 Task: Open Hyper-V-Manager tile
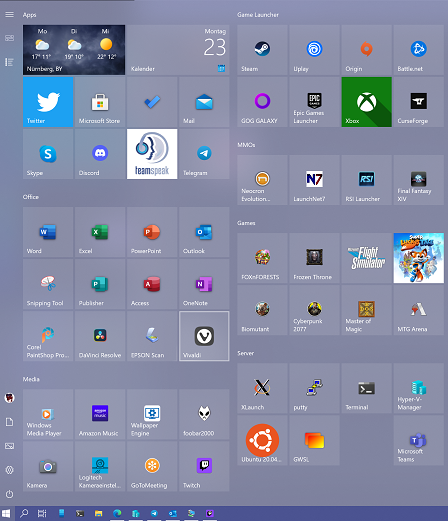pos(418,388)
